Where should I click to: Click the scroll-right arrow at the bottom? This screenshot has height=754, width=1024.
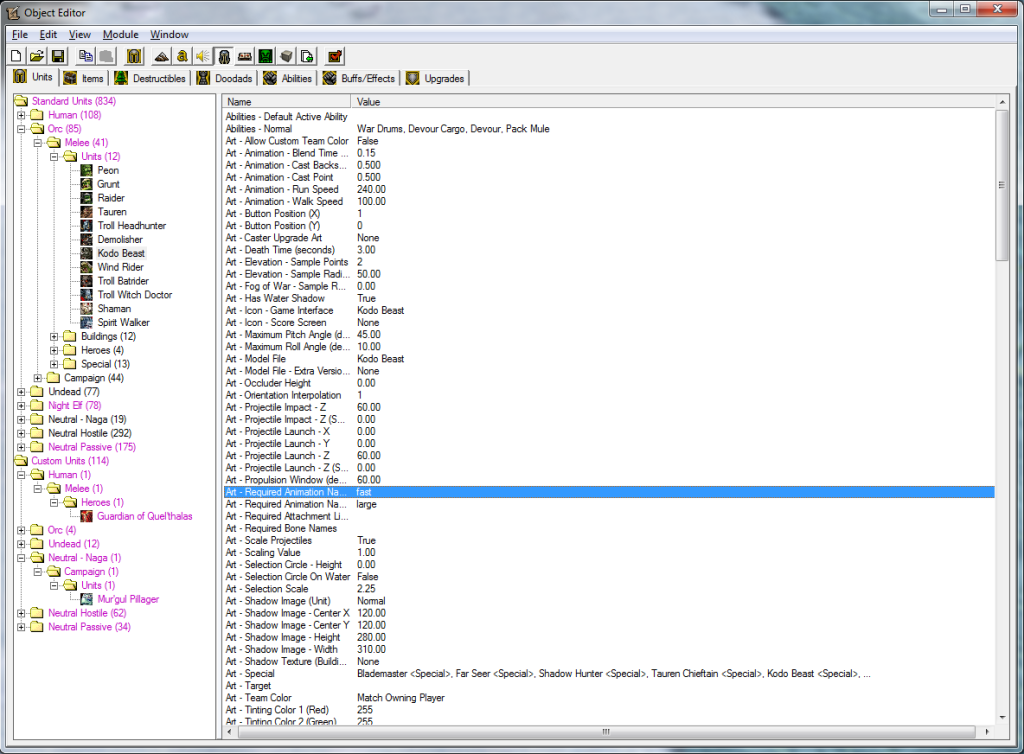pyautogui.click(x=987, y=732)
